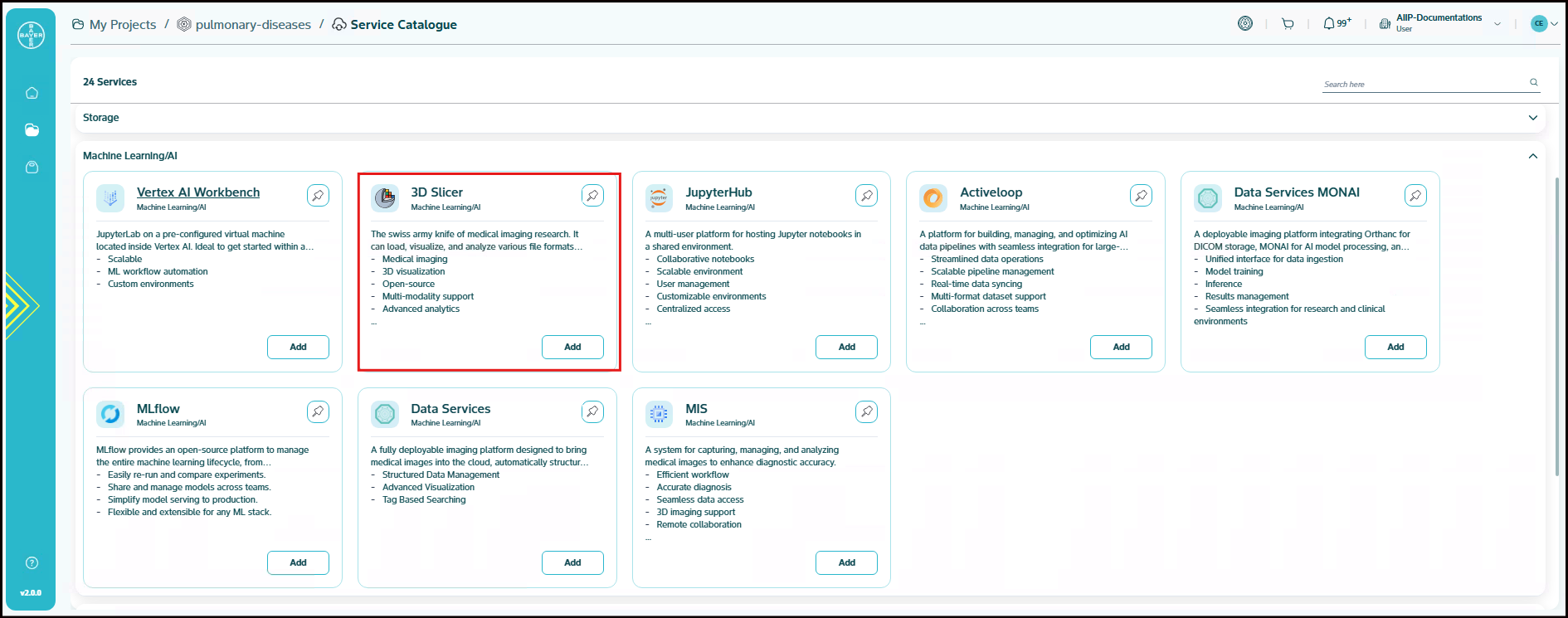1568x618 pixels.
Task: Go to My Projects breadcrumb
Action: coord(122,25)
